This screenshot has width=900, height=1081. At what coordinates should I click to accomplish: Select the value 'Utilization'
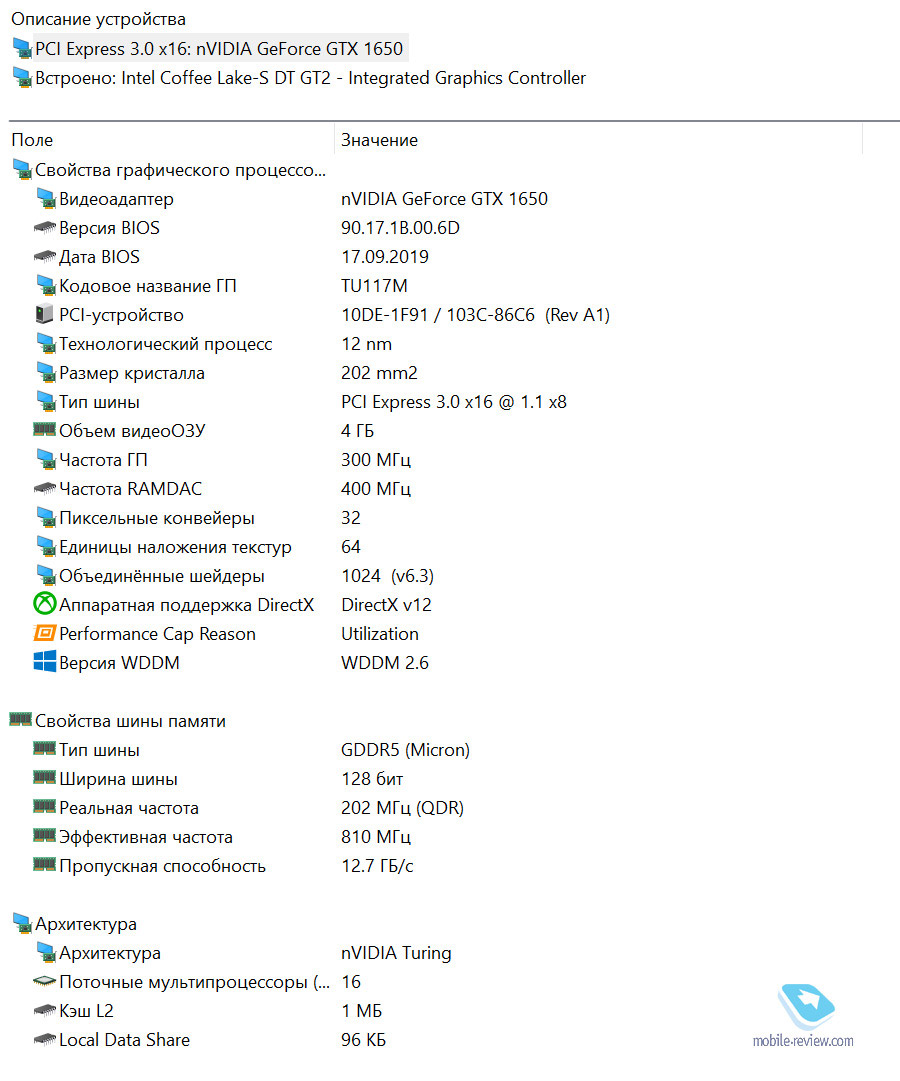(x=380, y=634)
